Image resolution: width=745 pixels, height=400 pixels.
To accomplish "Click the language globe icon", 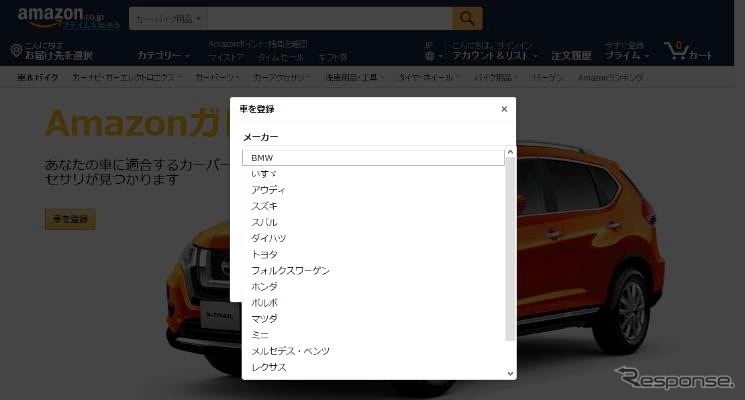I will (x=430, y=56).
